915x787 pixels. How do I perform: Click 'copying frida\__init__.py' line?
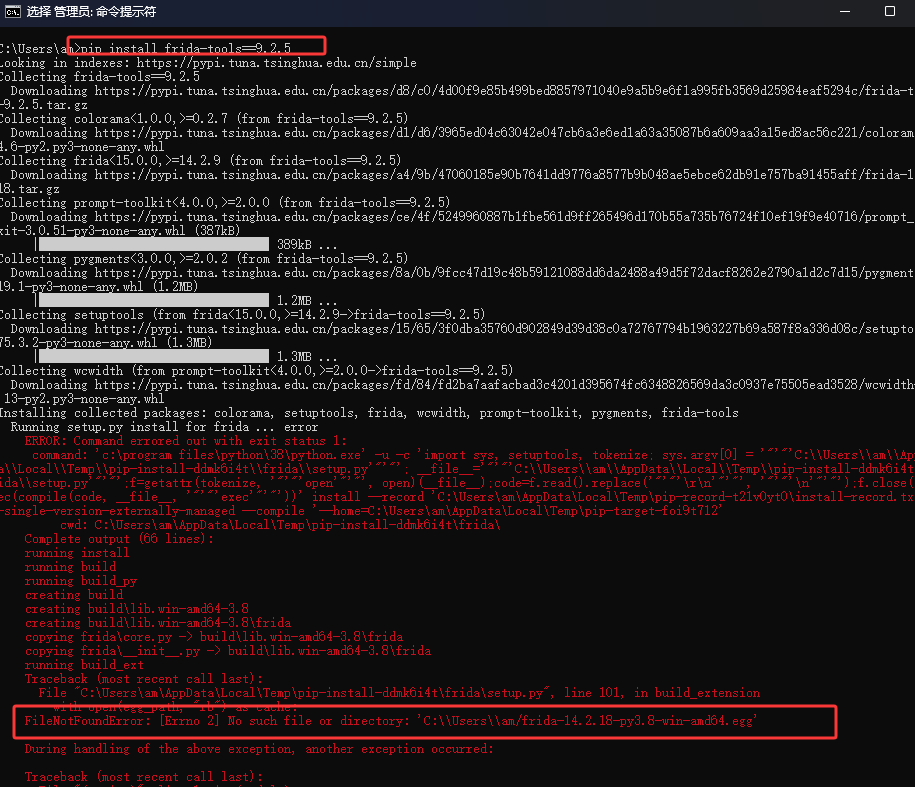228,651
